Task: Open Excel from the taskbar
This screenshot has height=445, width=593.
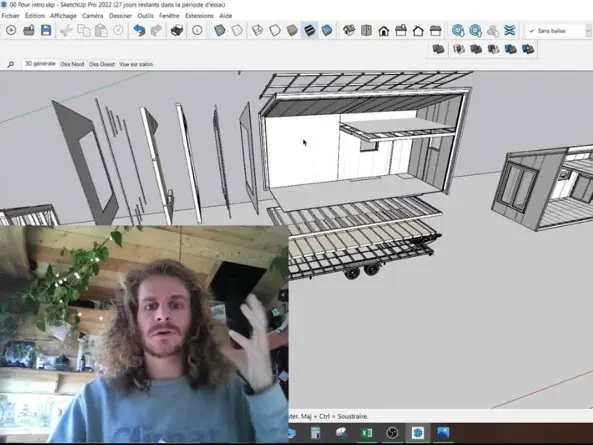Action: tap(366, 433)
